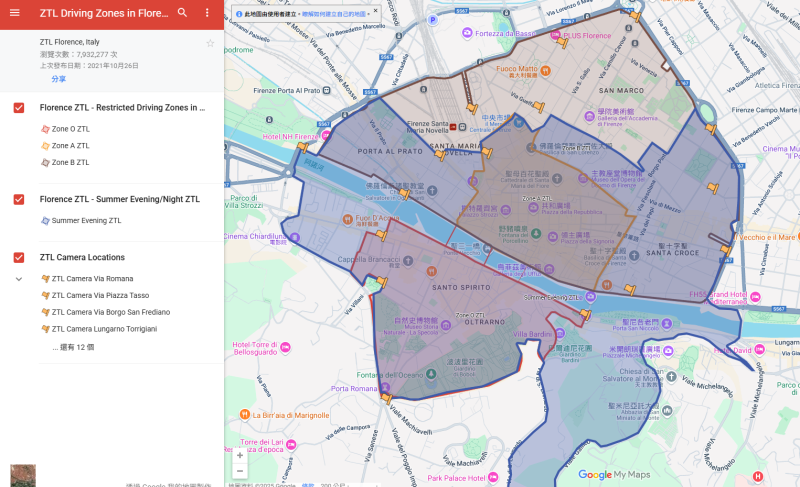Select Zone O ZTL in the list
The image size is (800, 487).
coord(70,129)
